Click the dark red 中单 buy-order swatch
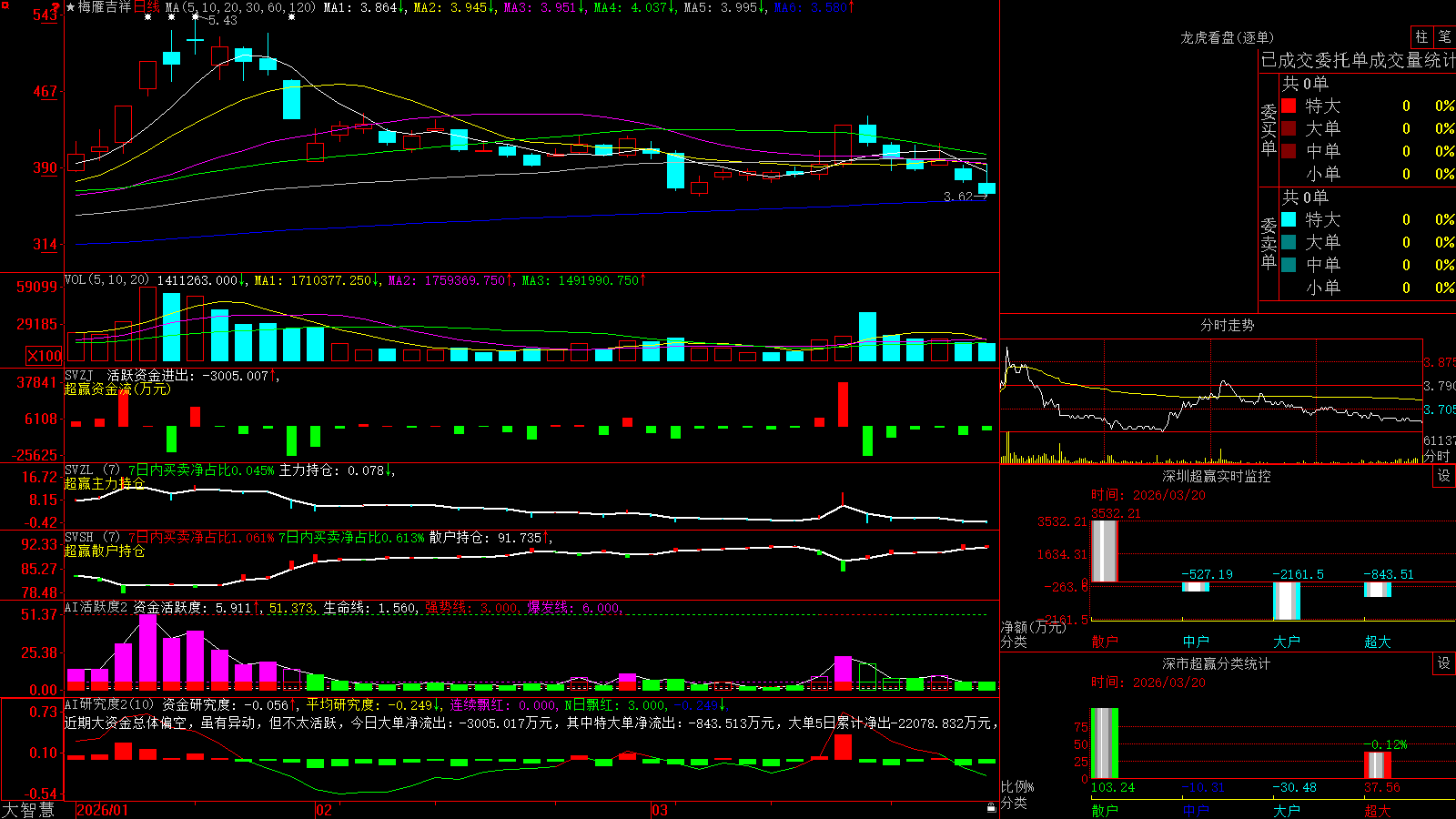 (x=1289, y=151)
